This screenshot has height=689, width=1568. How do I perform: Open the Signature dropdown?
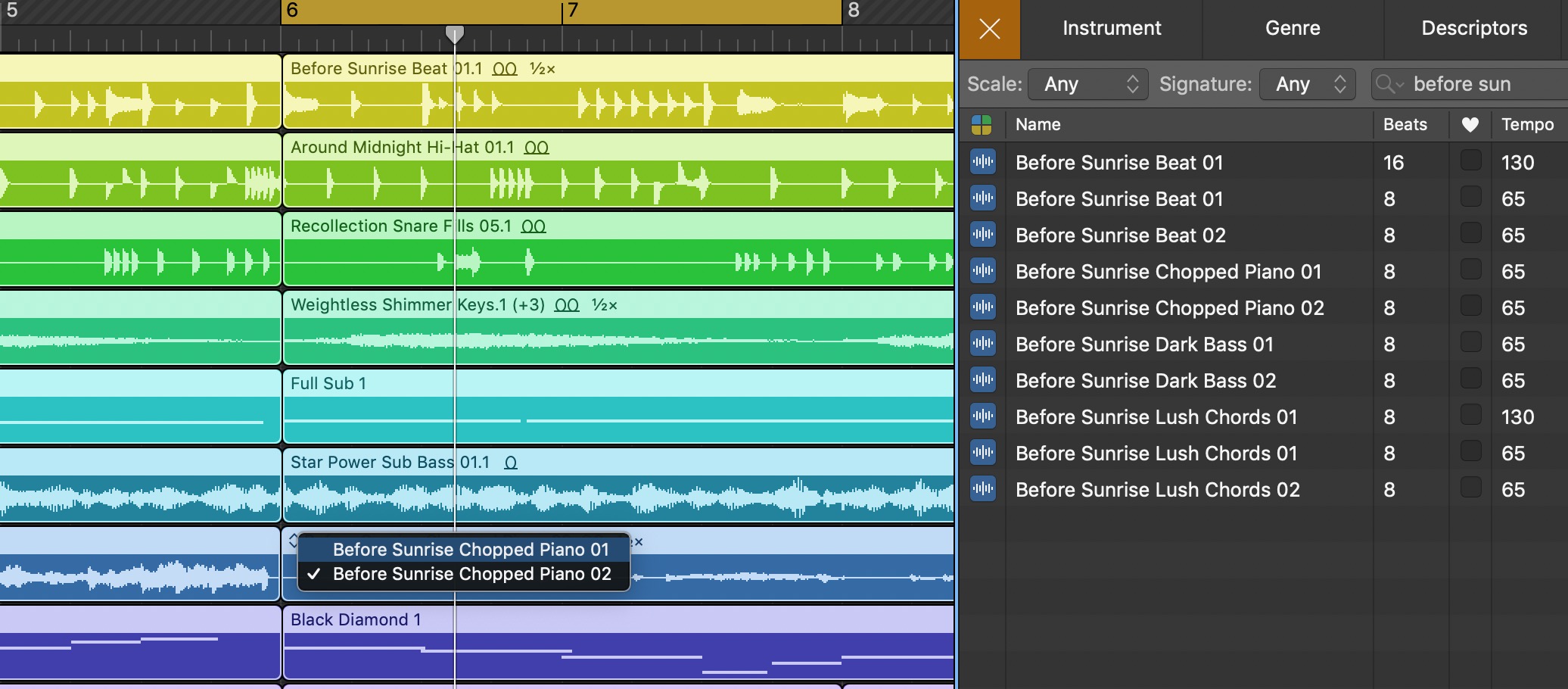1309,84
